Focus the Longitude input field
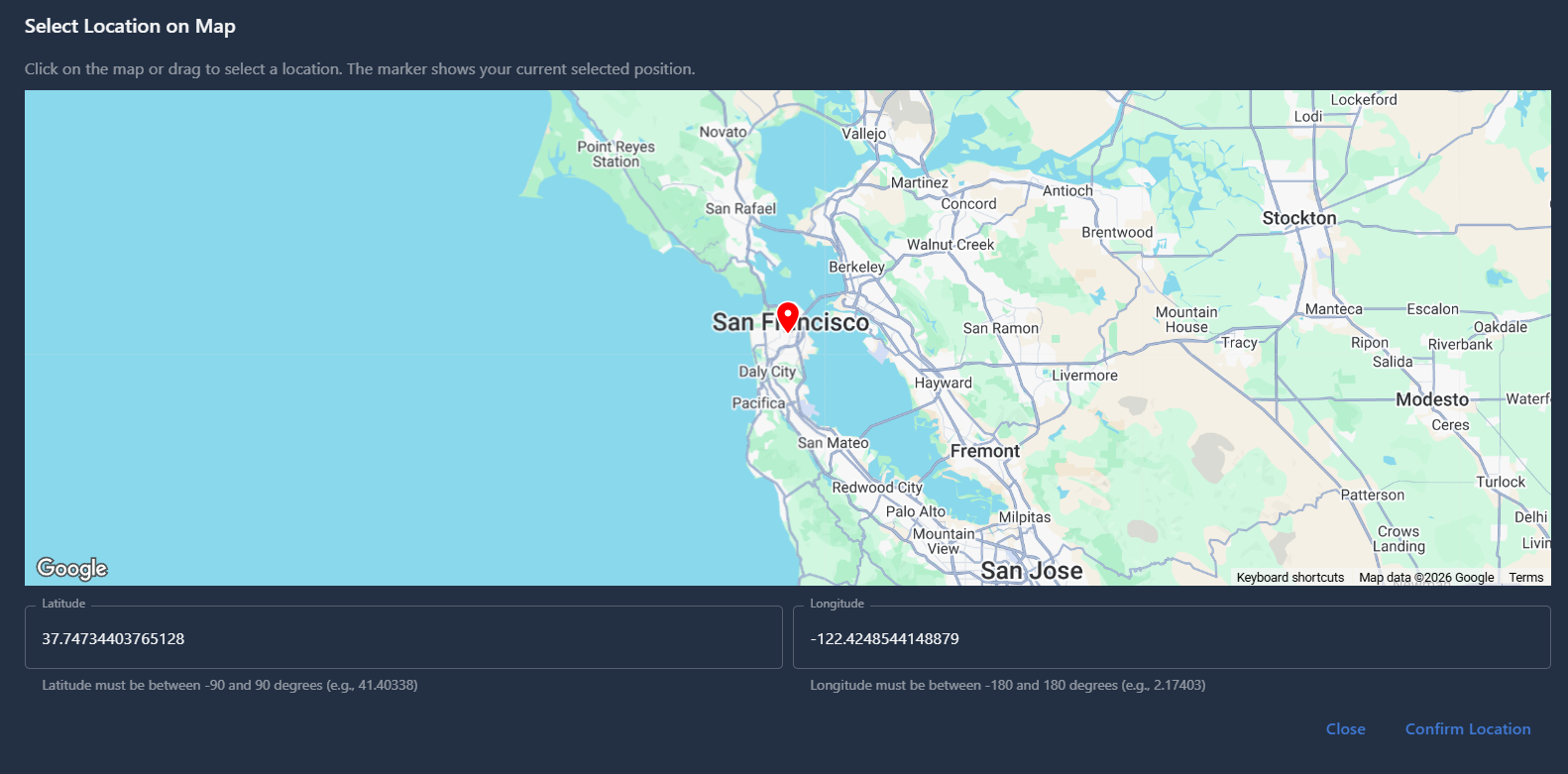 click(x=1172, y=637)
